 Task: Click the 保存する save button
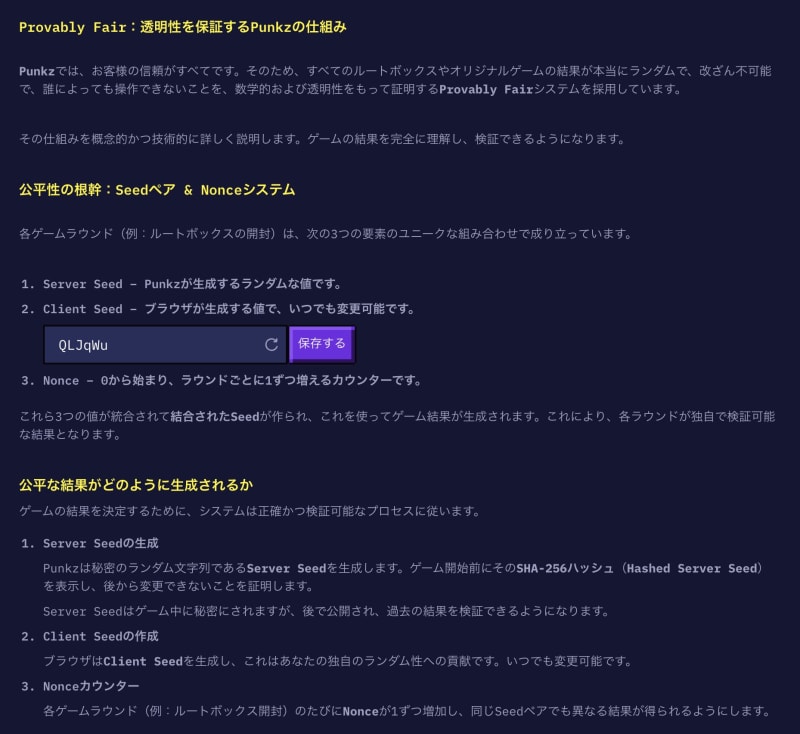(x=322, y=344)
